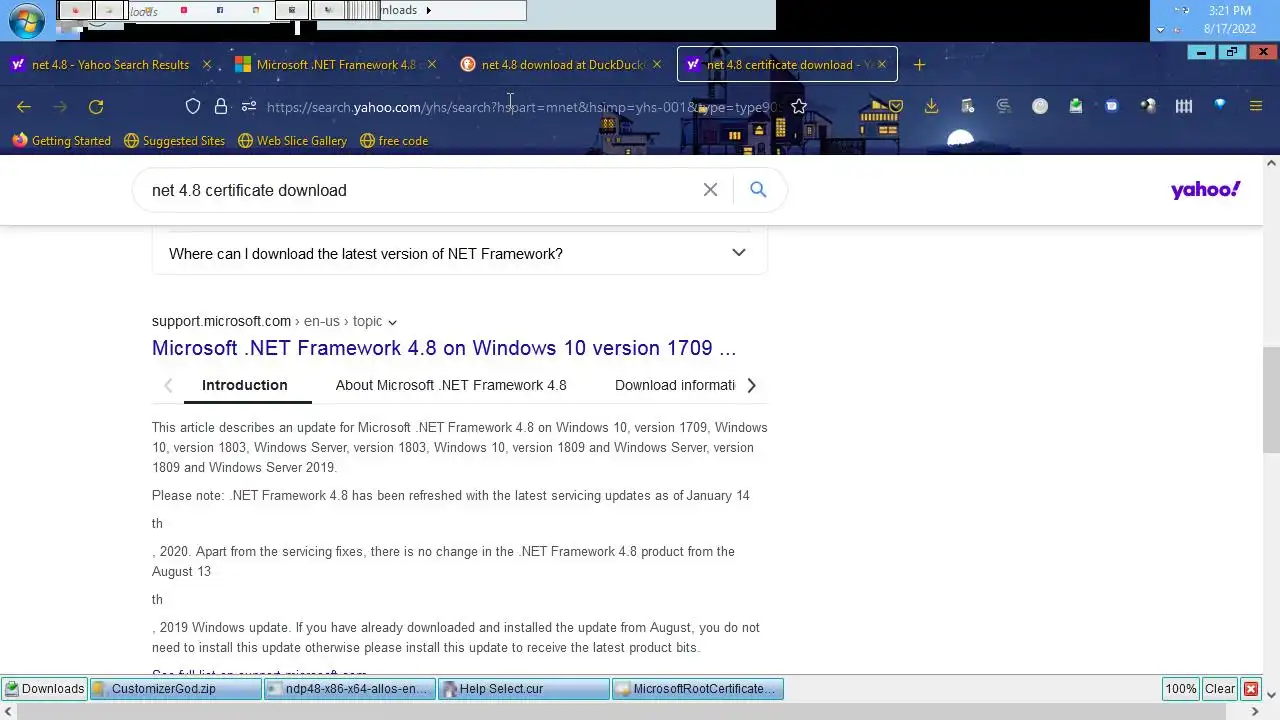
Task: Open a new browser tab
Action: (919, 65)
